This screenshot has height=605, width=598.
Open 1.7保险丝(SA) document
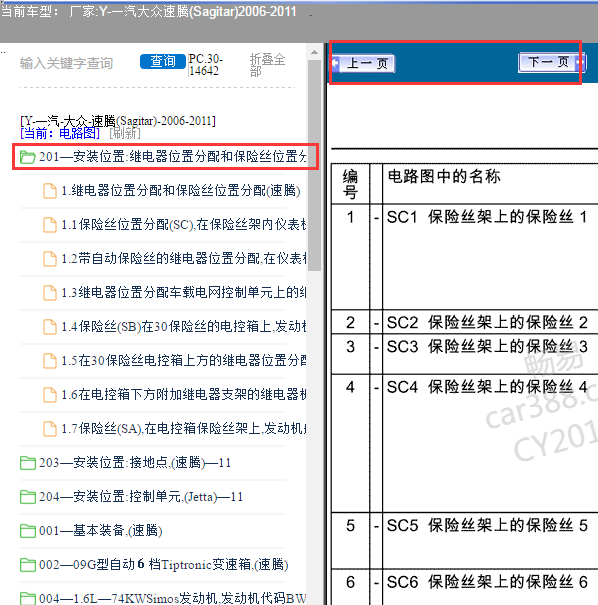184,428
